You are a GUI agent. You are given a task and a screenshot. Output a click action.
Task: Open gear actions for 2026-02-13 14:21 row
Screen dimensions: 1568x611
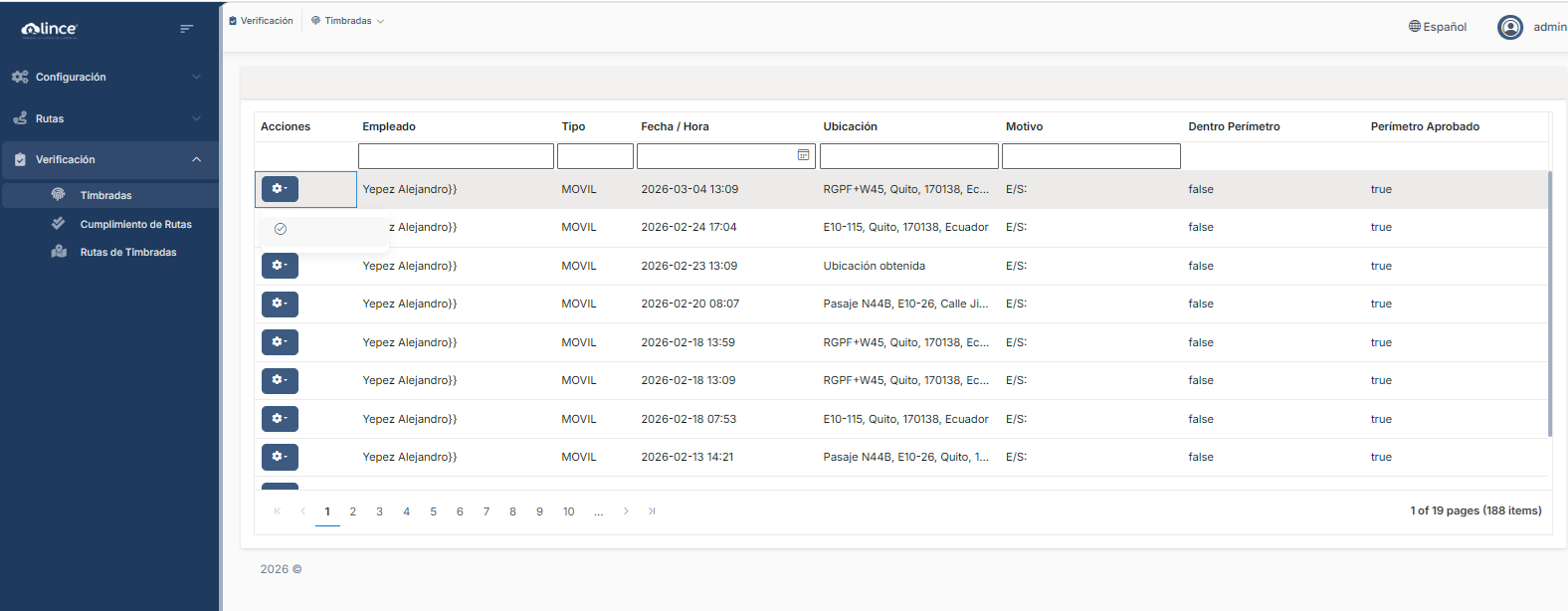[x=280, y=457]
